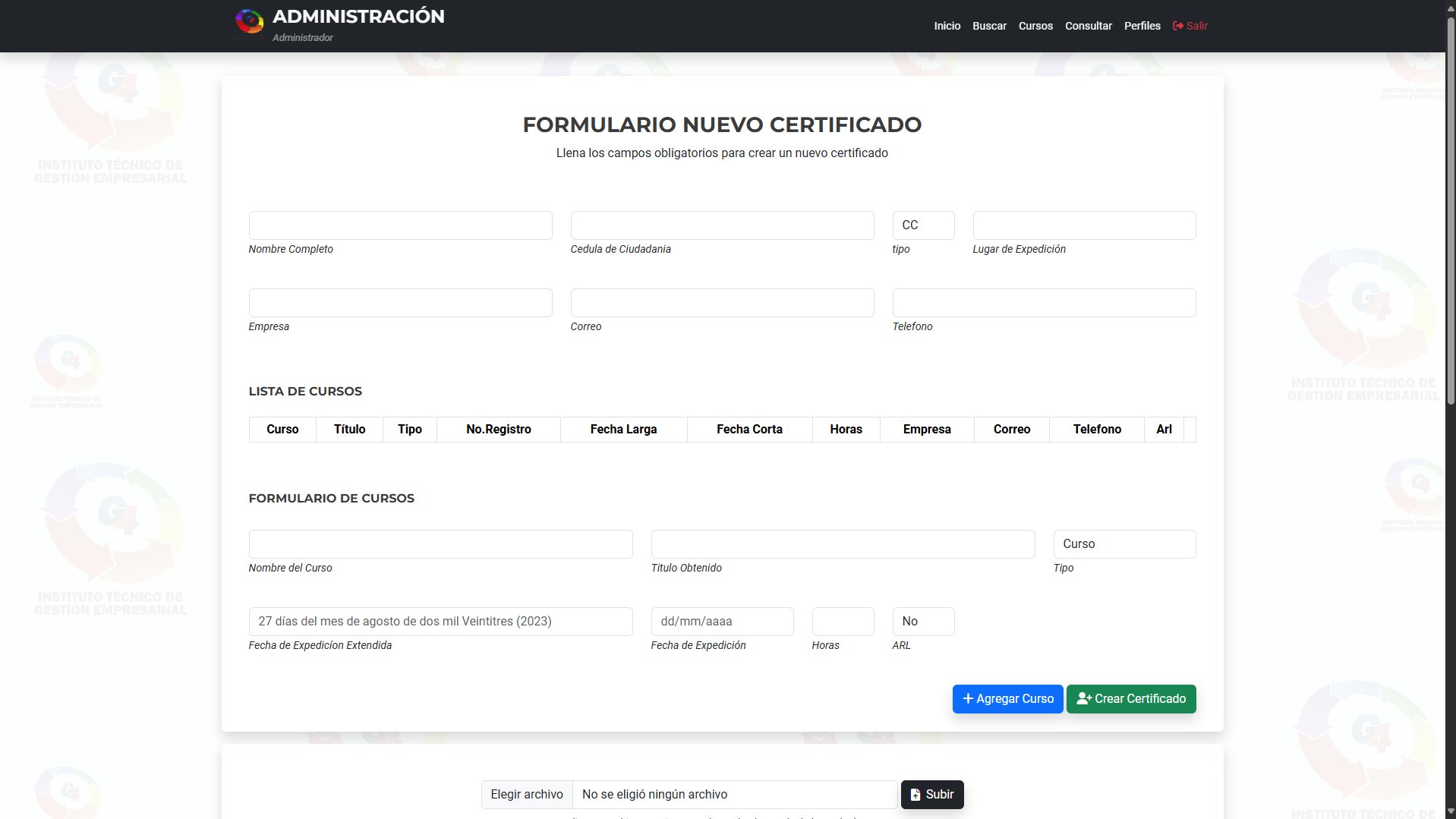Select Inicio in the navigation bar
The image size is (1456, 819).
click(x=947, y=25)
